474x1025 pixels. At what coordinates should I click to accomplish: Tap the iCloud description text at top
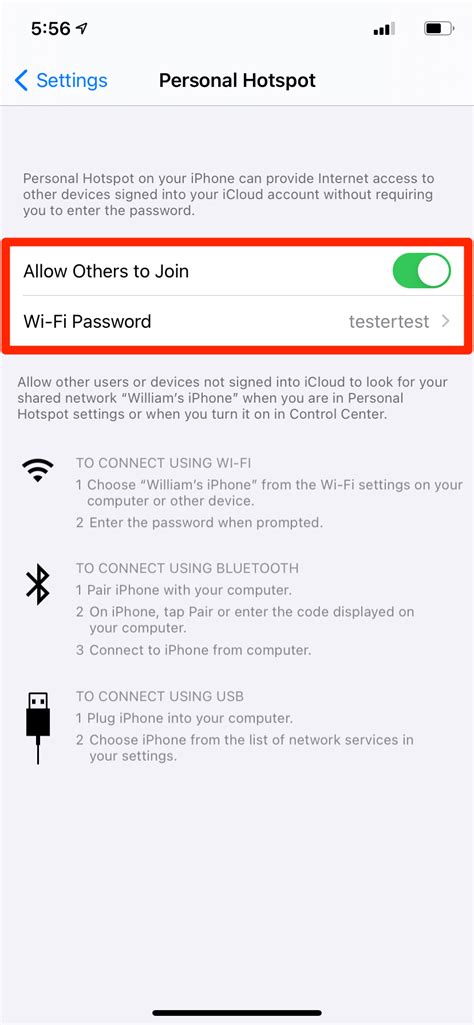(x=229, y=195)
